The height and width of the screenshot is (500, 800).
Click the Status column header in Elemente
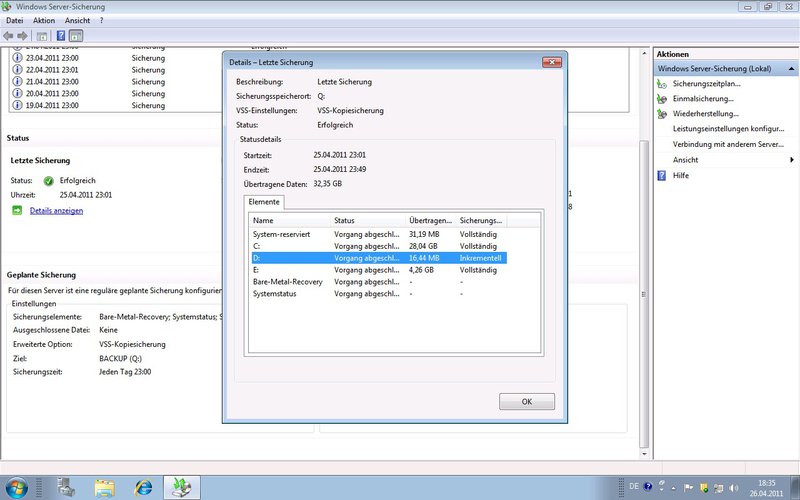[x=368, y=220]
